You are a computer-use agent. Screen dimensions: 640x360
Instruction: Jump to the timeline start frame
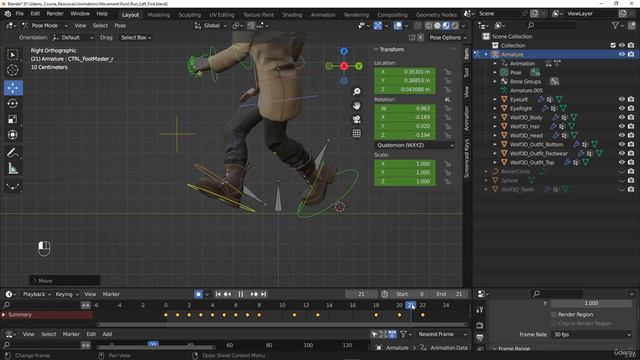[x=218, y=294]
